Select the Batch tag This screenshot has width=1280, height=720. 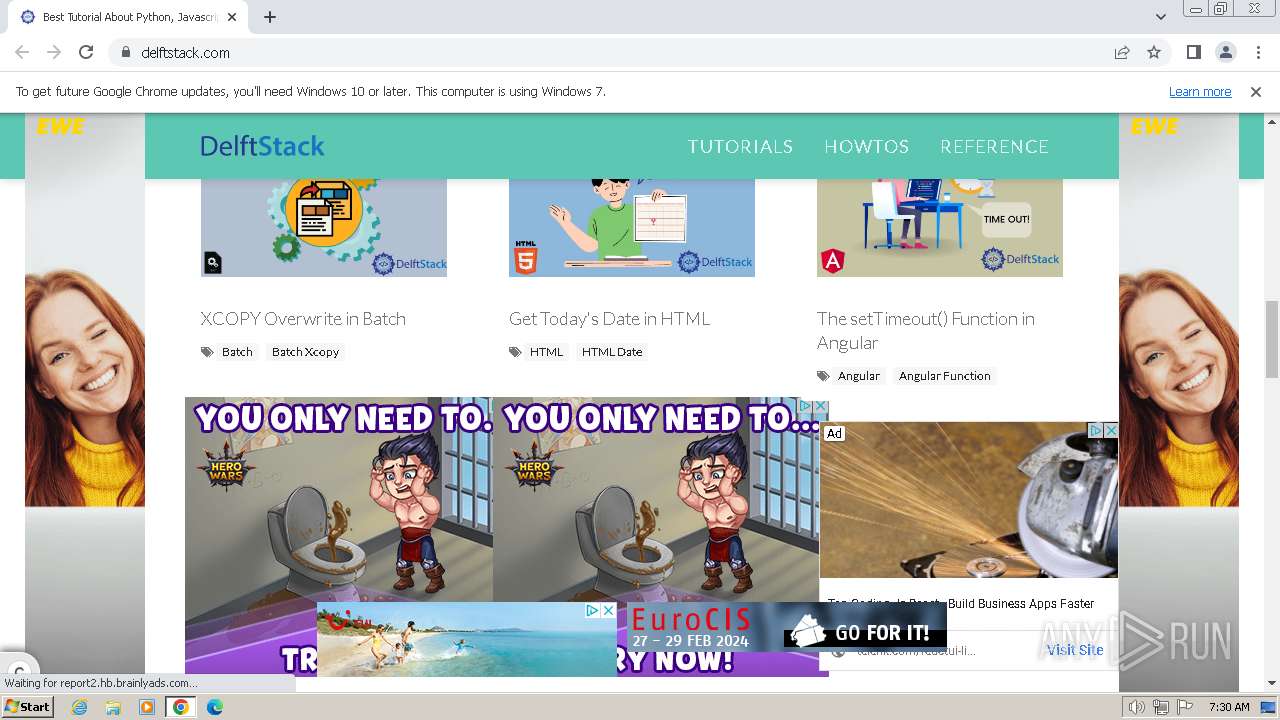237,352
